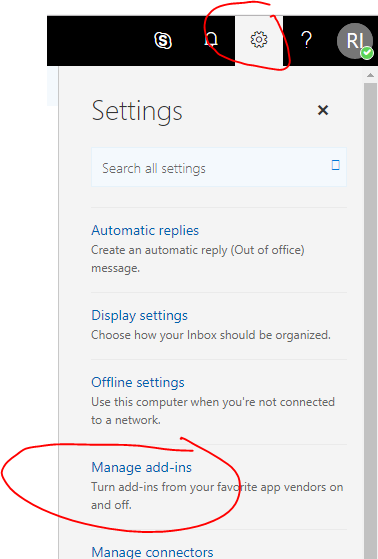Click the scrollbar up arrow
Image resolution: width=378 pixels, height=559 pixels.
click(371, 75)
